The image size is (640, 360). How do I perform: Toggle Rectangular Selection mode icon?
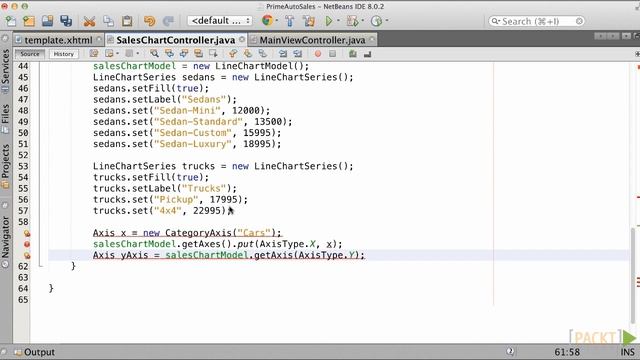click(x=213, y=53)
